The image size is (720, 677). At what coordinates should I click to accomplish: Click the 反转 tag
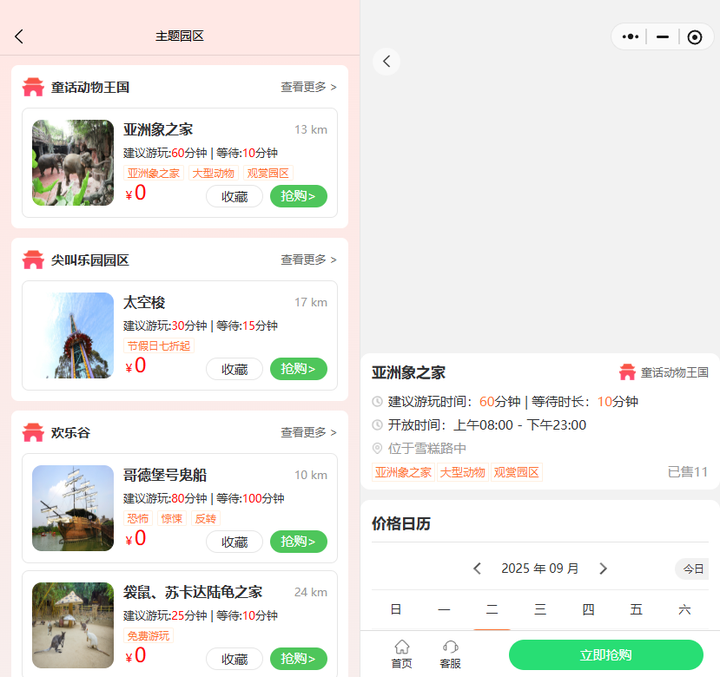pyautogui.click(x=205, y=519)
